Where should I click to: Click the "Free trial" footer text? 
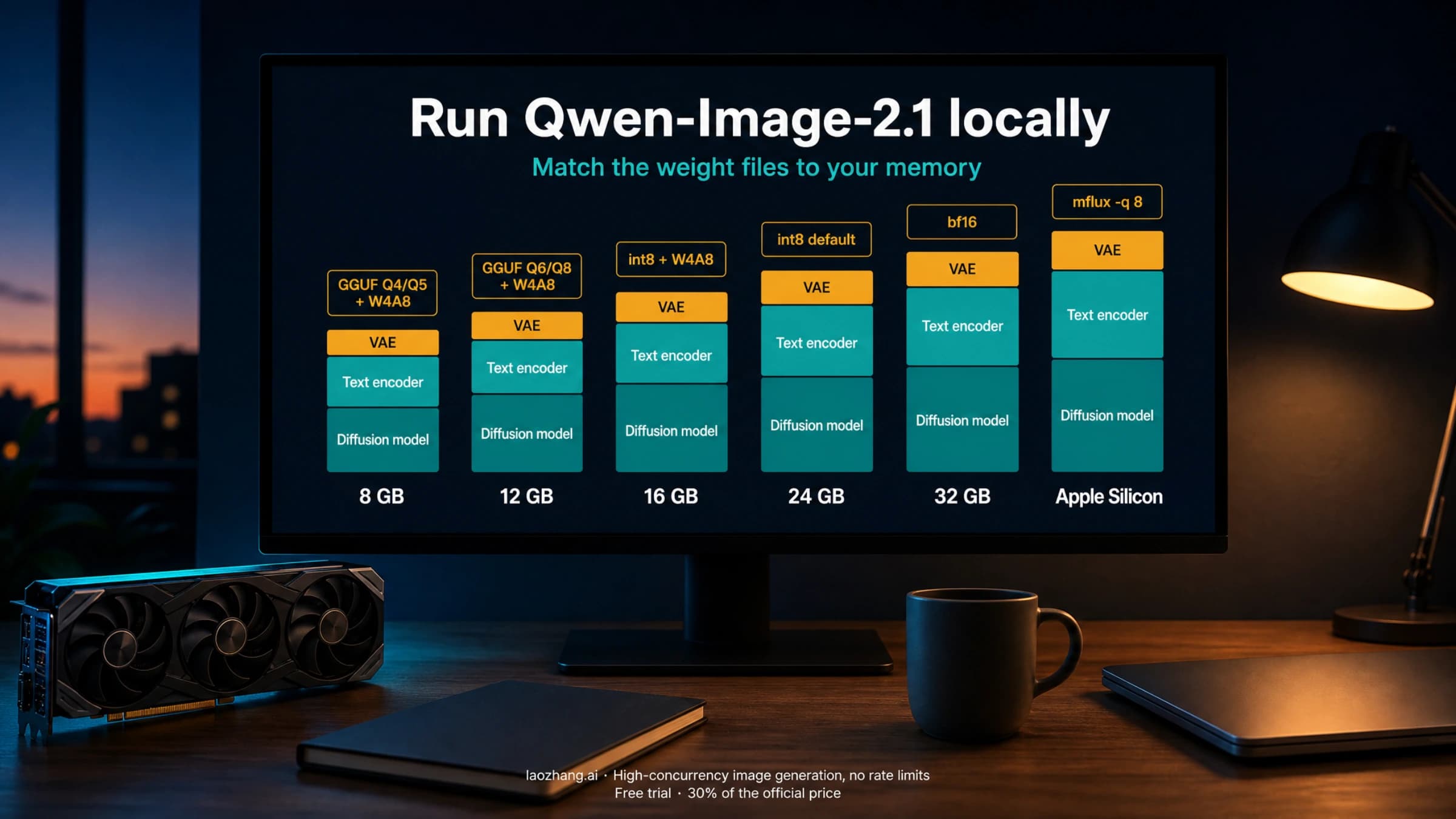click(642, 793)
